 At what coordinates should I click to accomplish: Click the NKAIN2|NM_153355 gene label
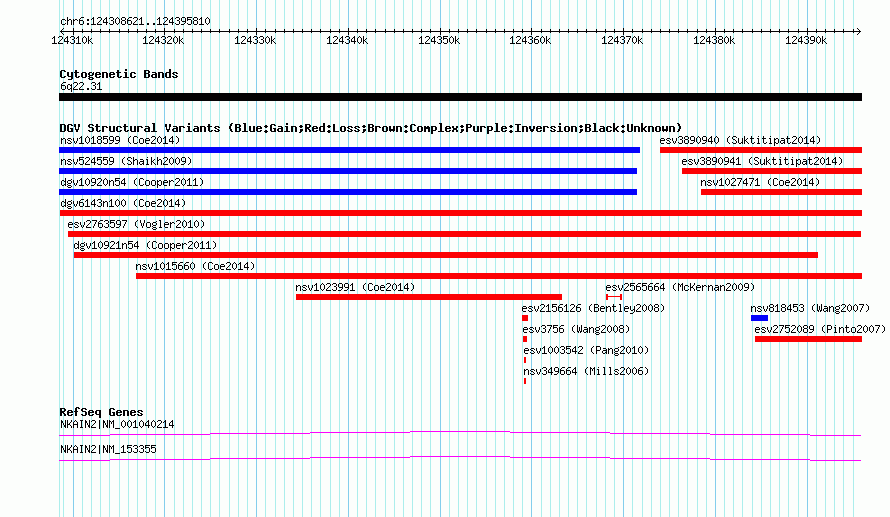108,449
